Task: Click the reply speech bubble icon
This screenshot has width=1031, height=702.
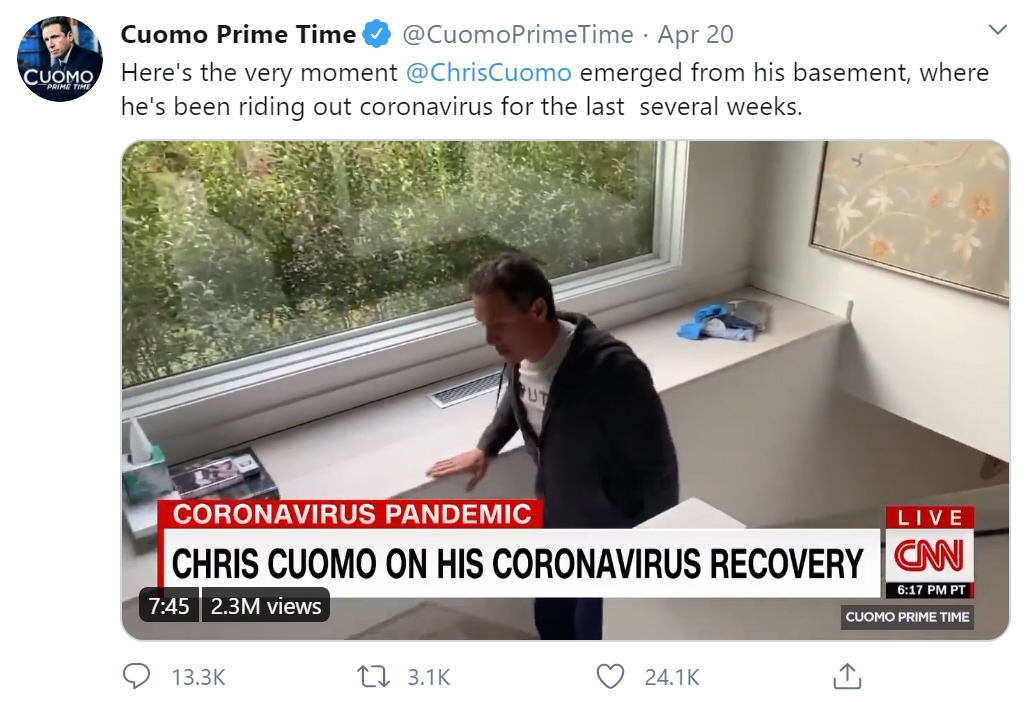Action: [x=136, y=676]
